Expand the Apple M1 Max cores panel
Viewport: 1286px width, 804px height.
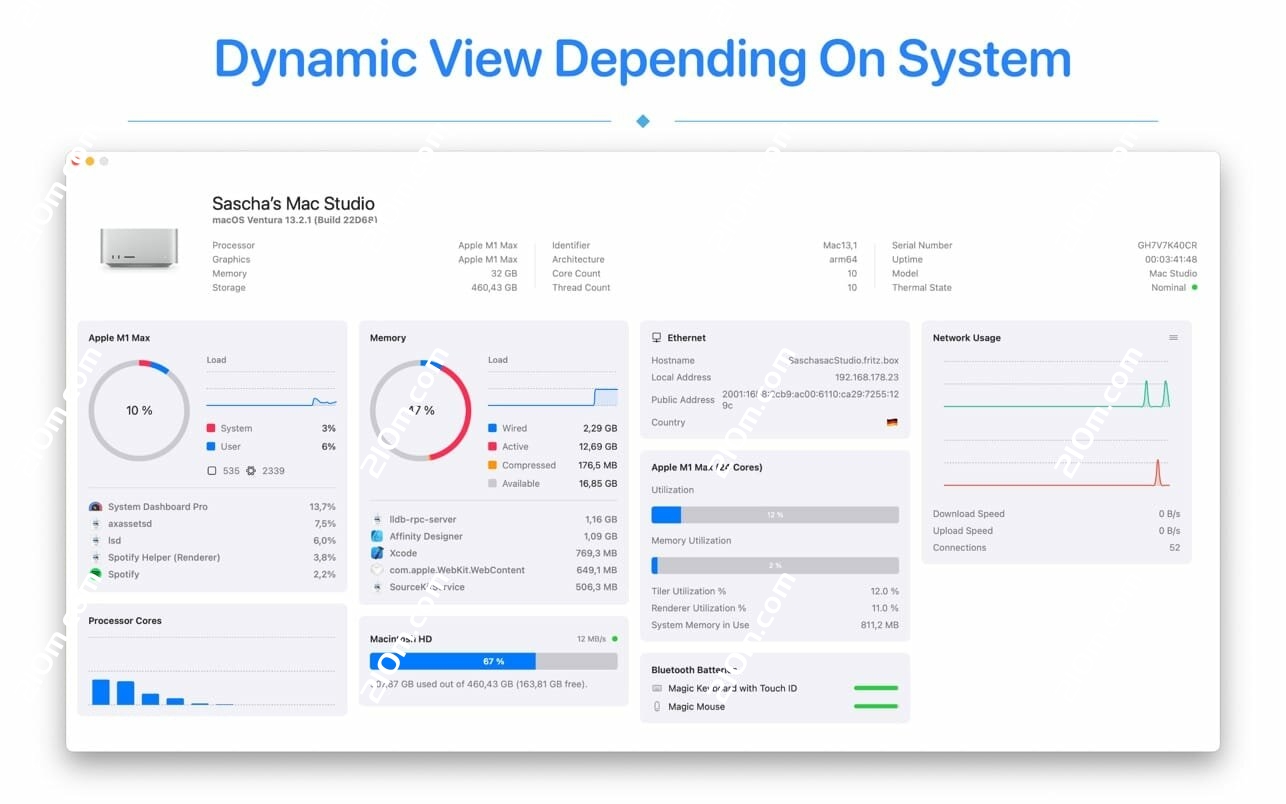coord(710,467)
